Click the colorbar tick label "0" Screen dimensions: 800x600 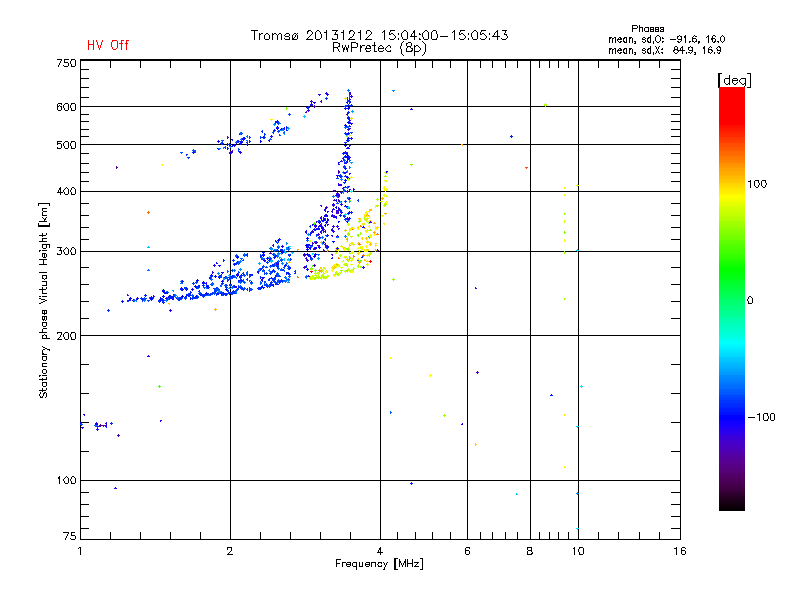pos(750,301)
